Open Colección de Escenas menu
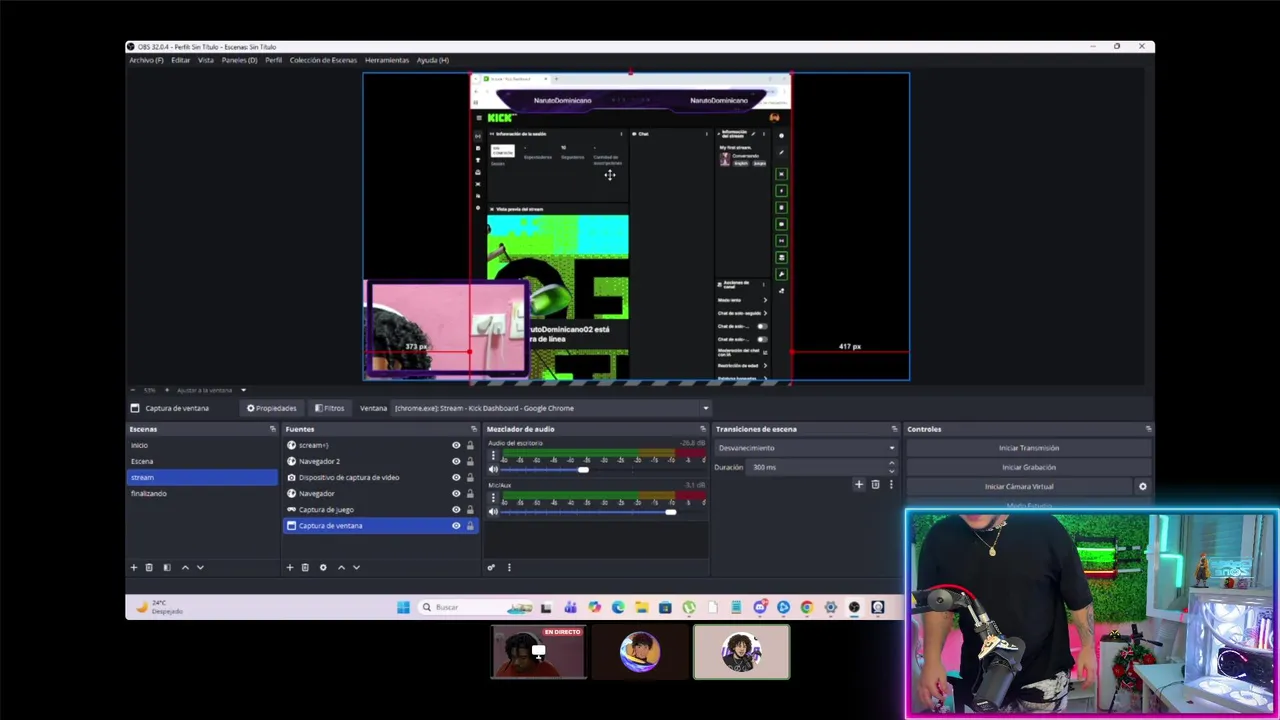 click(x=323, y=60)
